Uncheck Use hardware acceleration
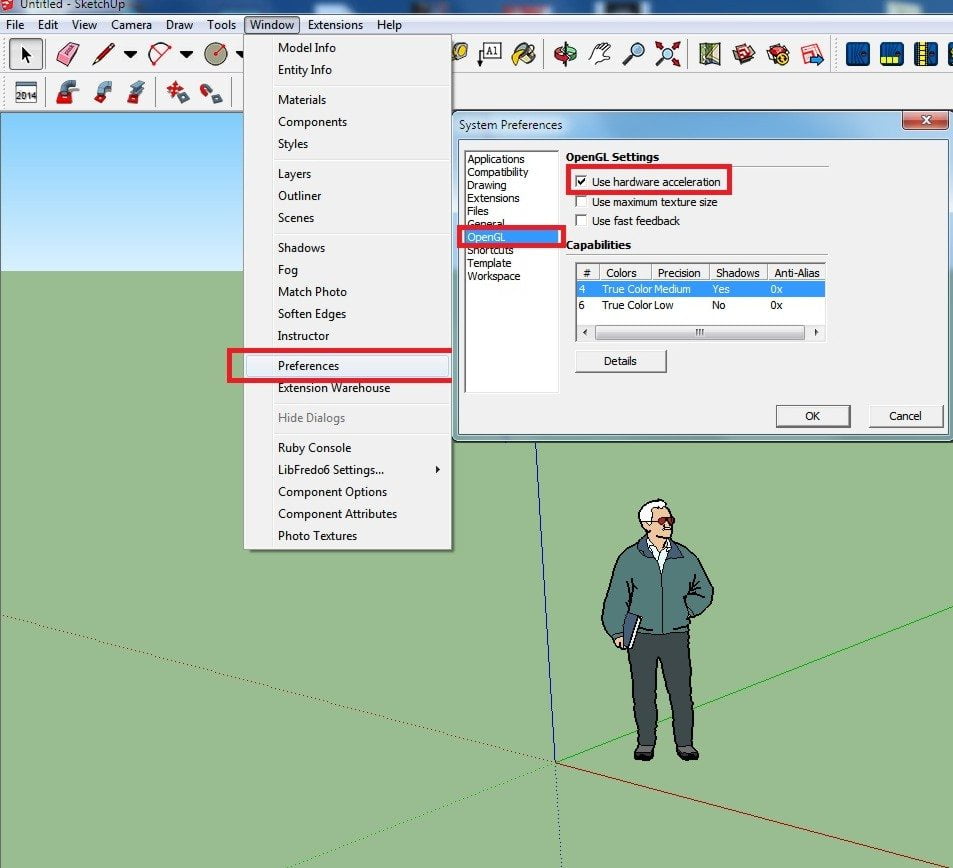 (x=581, y=181)
